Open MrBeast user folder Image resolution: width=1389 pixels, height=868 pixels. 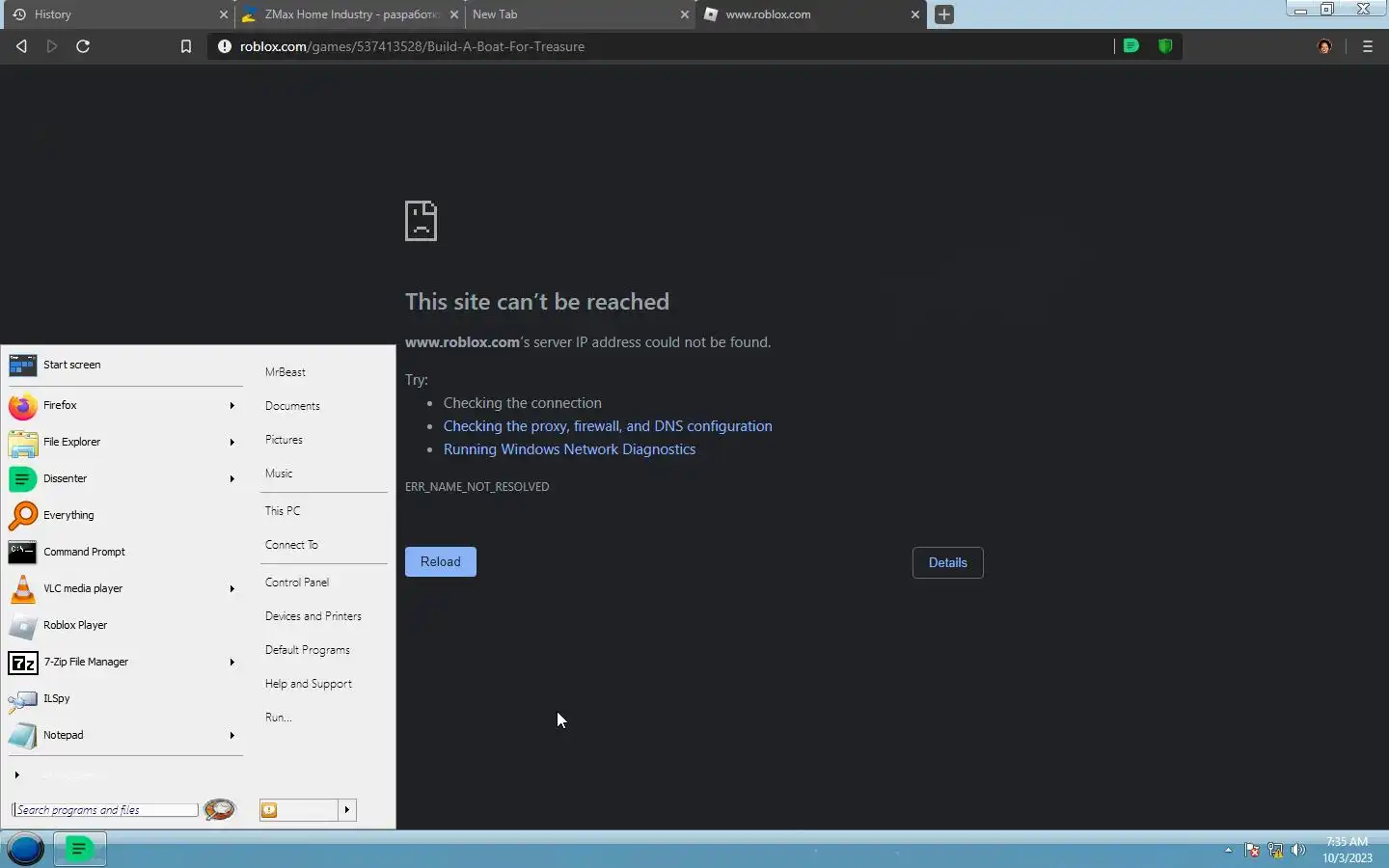[286, 372]
